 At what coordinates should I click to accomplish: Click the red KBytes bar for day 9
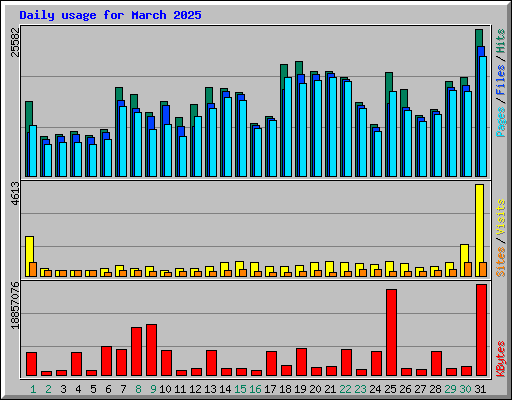152,350
